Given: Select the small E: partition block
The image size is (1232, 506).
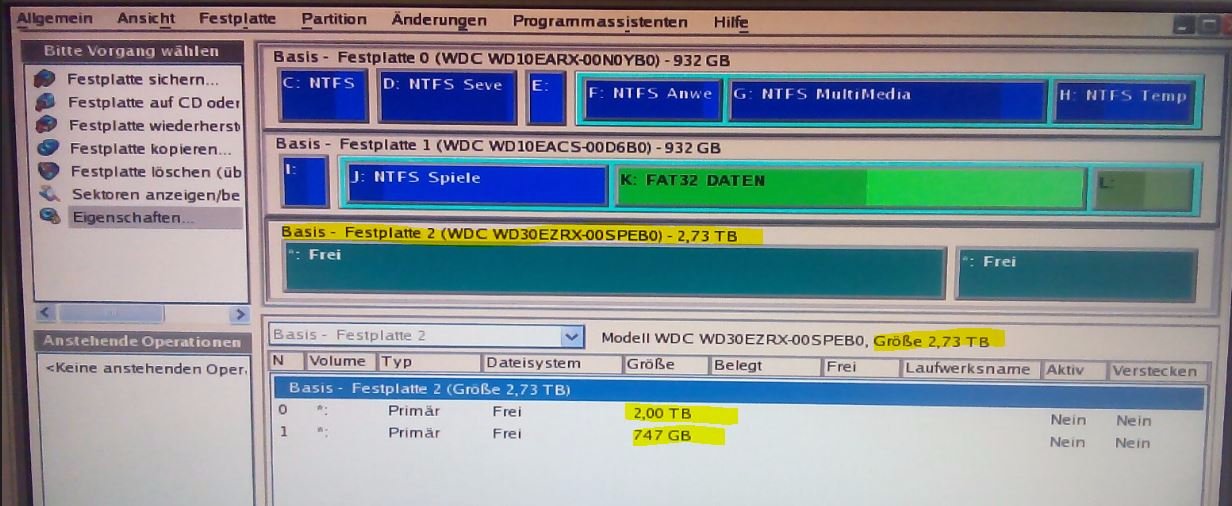Looking at the screenshot, I should tap(546, 98).
